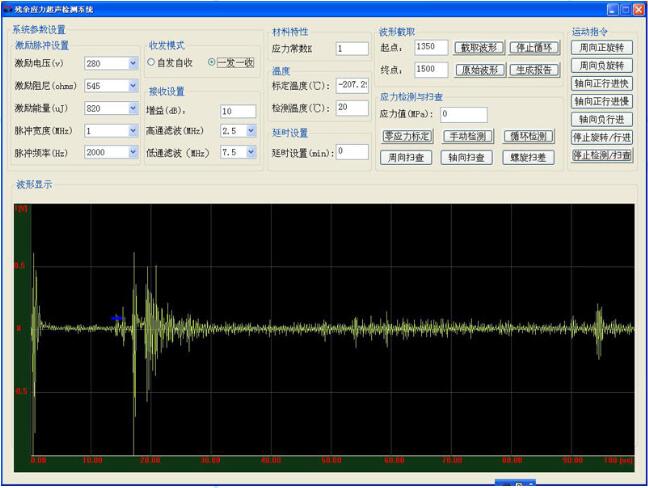
Task: Open the 激励能量(uJ) dropdown list
Action: (x=133, y=108)
